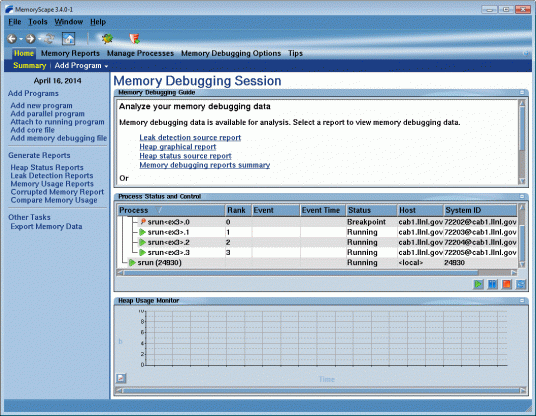Go forward with the right arrow toolbar icon
Viewport: 536px width, 416px height.
[31, 39]
